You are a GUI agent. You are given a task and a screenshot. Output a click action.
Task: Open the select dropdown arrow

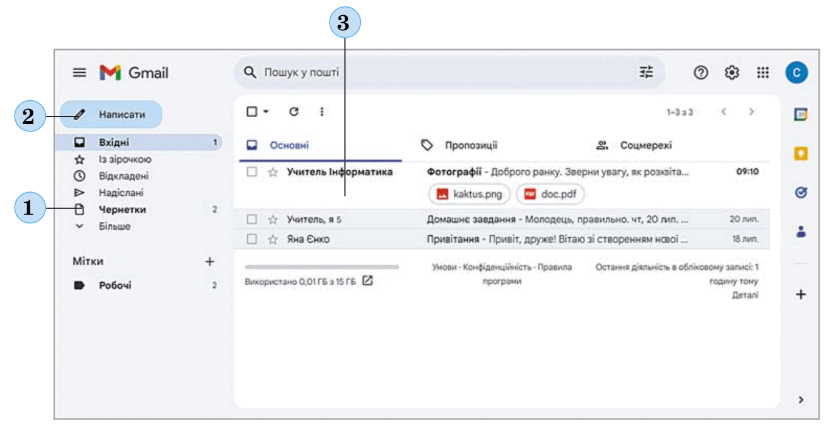[266, 112]
